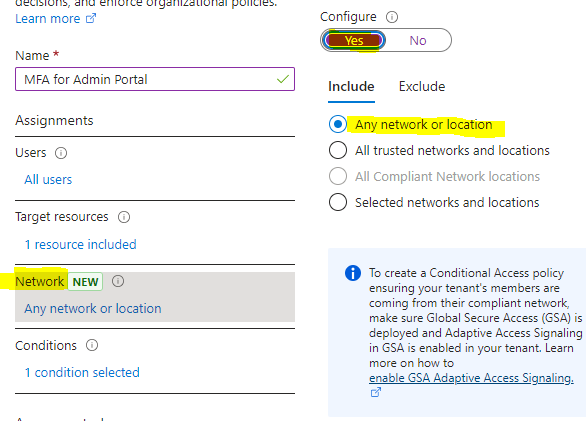The width and height of the screenshot is (586, 421).
Task: Select All trusted networks and locations
Action: tap(338, 150)
